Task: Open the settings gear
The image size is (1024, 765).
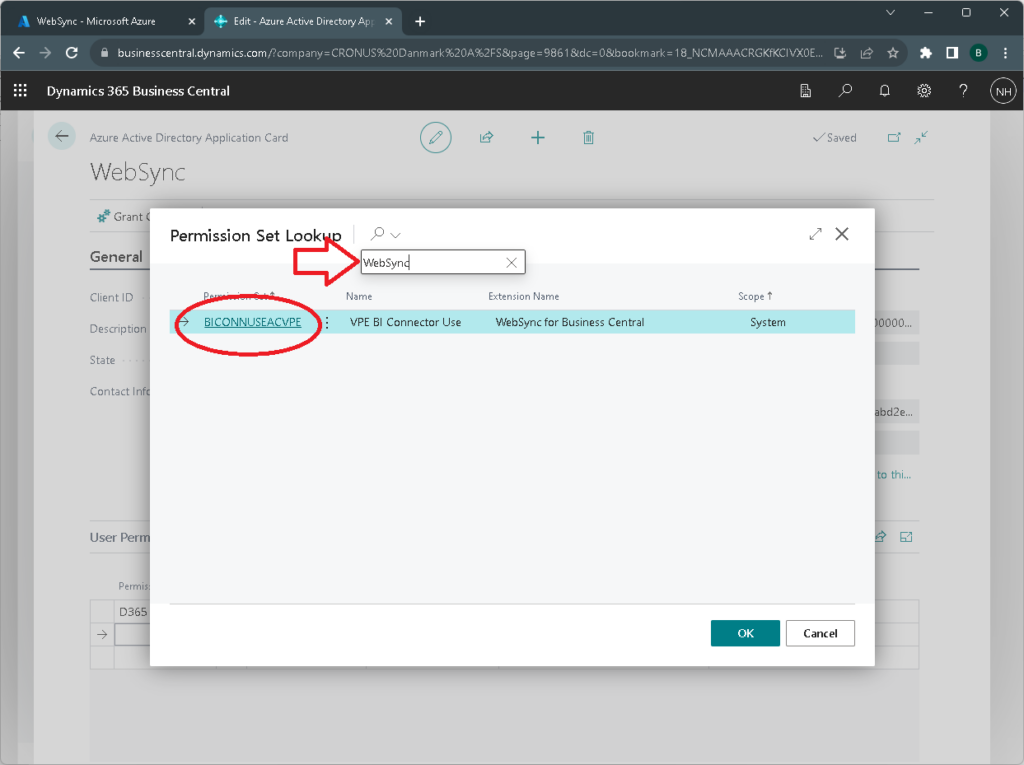Action: click(924, 91)
